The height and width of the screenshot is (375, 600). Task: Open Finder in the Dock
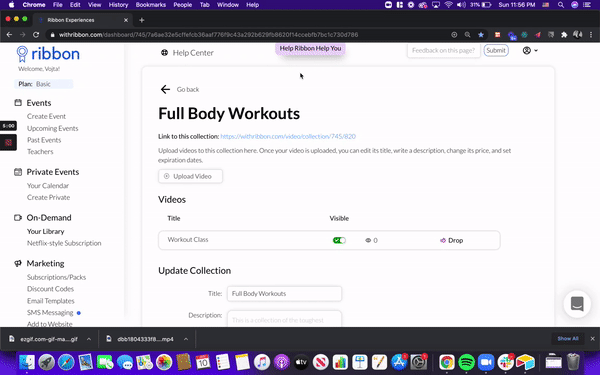click(x=27, y=362)
